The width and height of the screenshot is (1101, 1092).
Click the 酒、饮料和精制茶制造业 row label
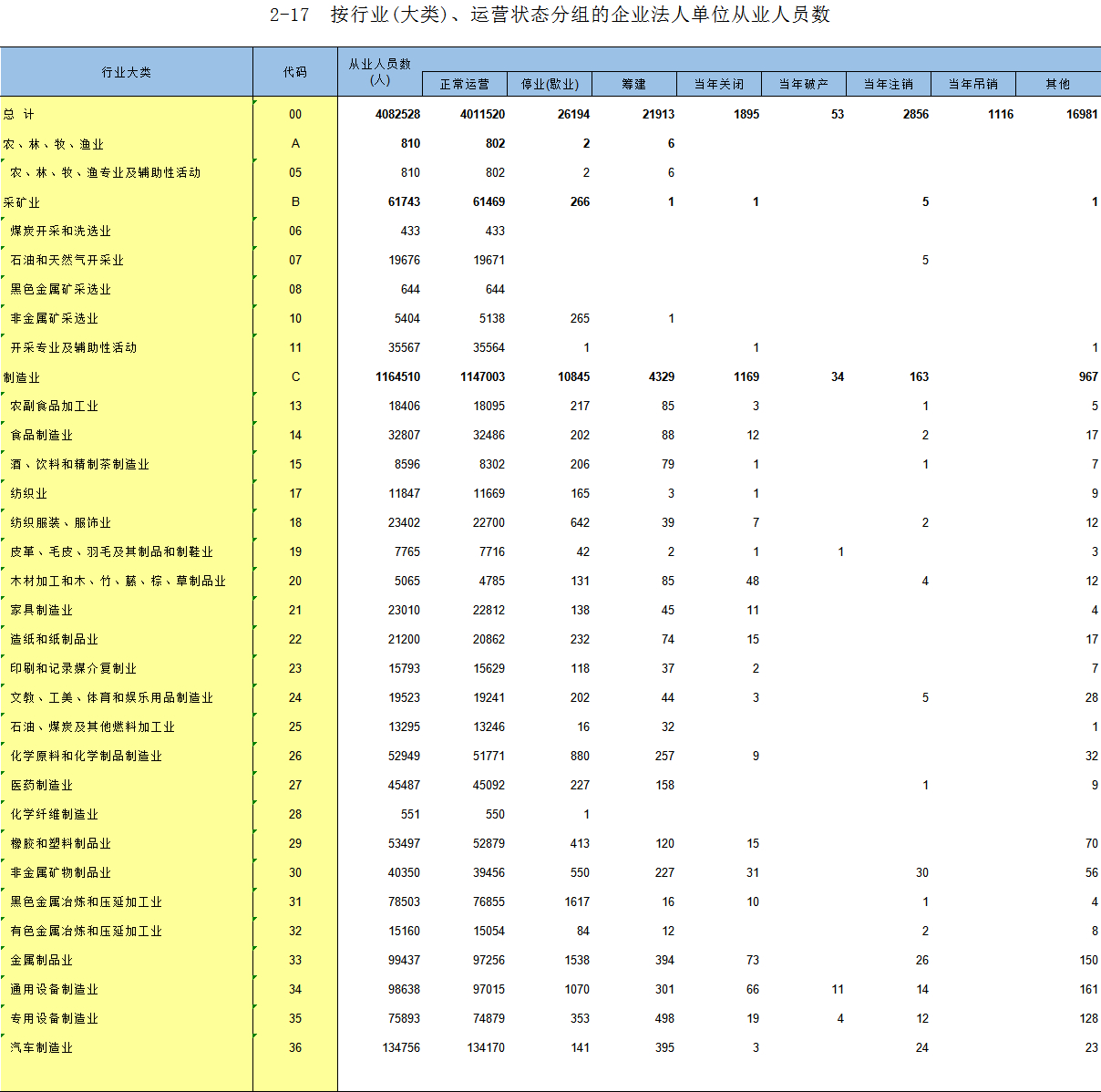(79, 464)
